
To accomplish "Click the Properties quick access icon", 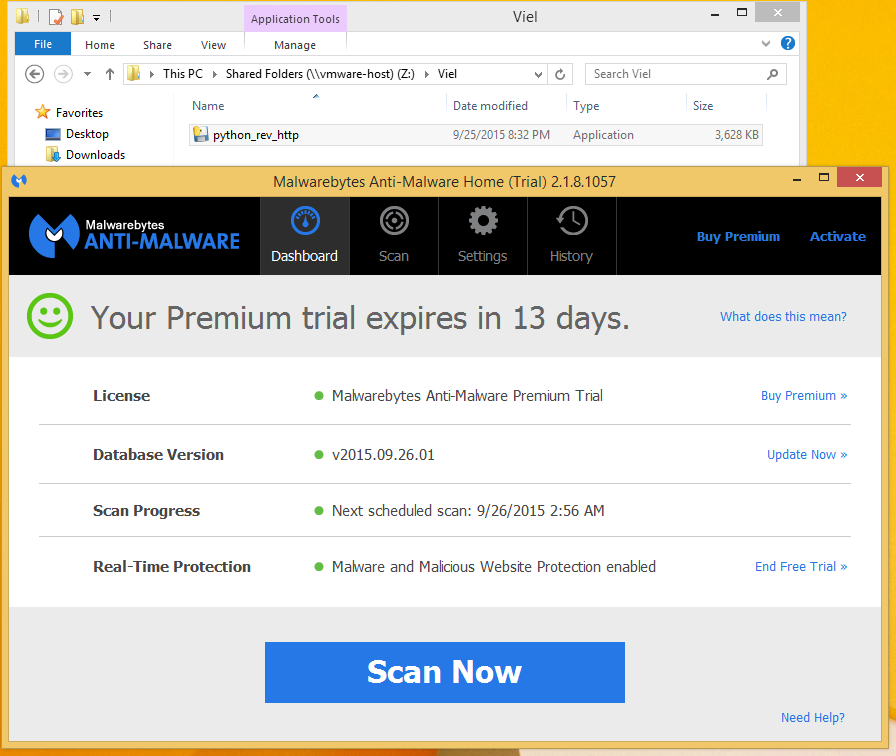I will pos(56,17).
